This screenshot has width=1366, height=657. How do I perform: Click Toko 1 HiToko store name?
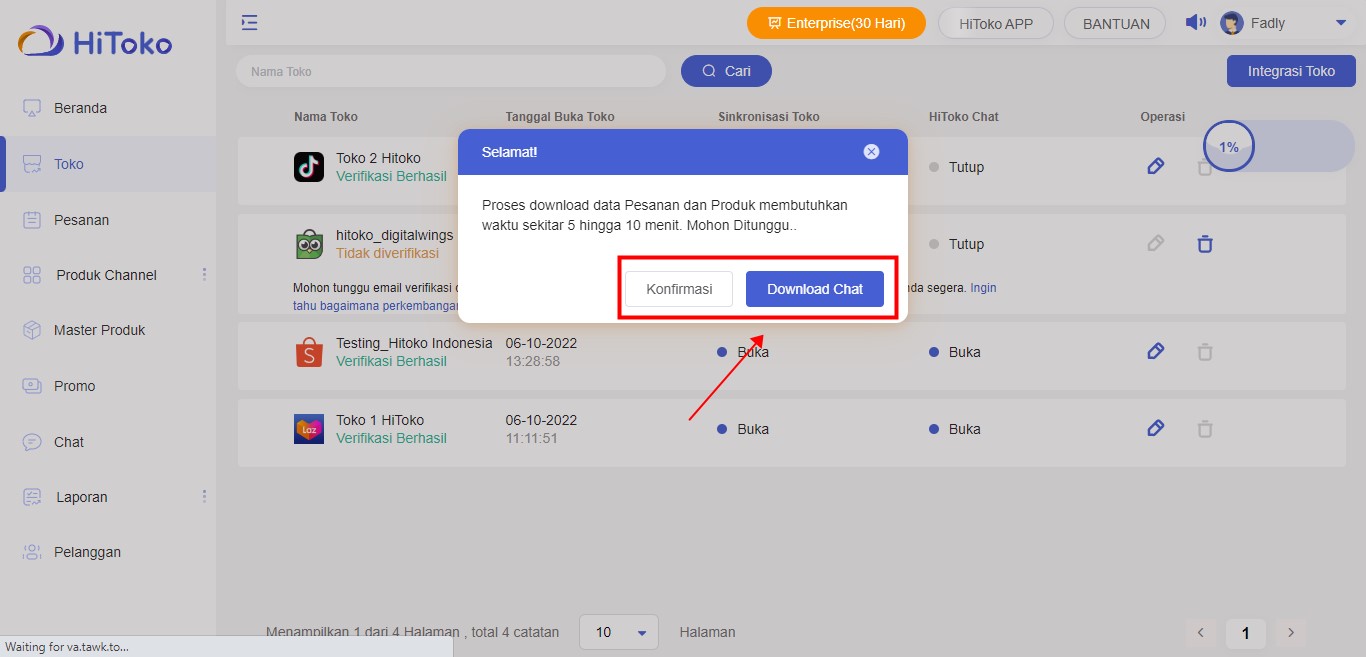coord(380,420)
